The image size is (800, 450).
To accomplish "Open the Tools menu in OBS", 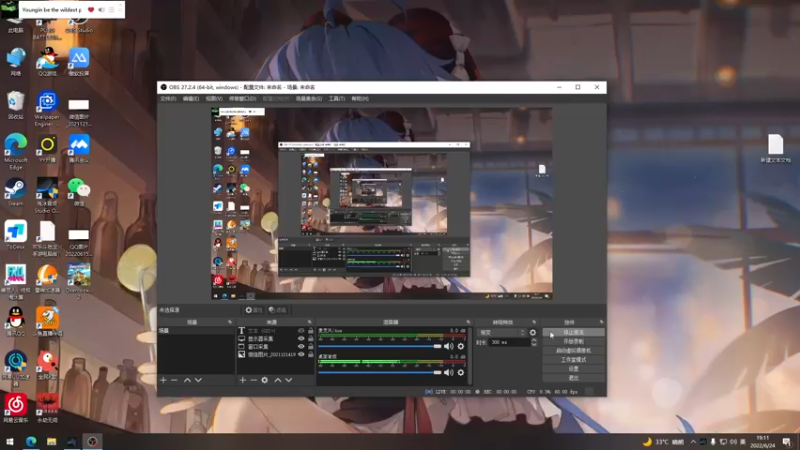I will click(337, 98).
